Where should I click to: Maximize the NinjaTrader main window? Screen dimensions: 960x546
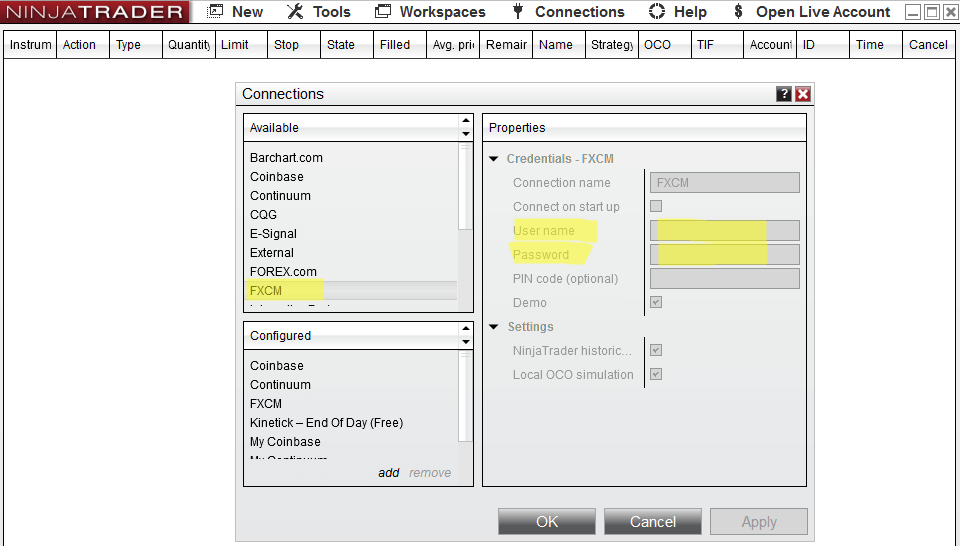(x=931, y=12)
